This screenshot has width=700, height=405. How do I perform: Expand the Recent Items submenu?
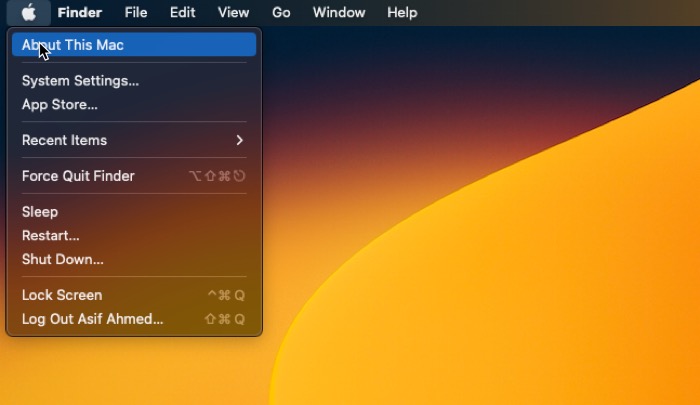(134, 140)
